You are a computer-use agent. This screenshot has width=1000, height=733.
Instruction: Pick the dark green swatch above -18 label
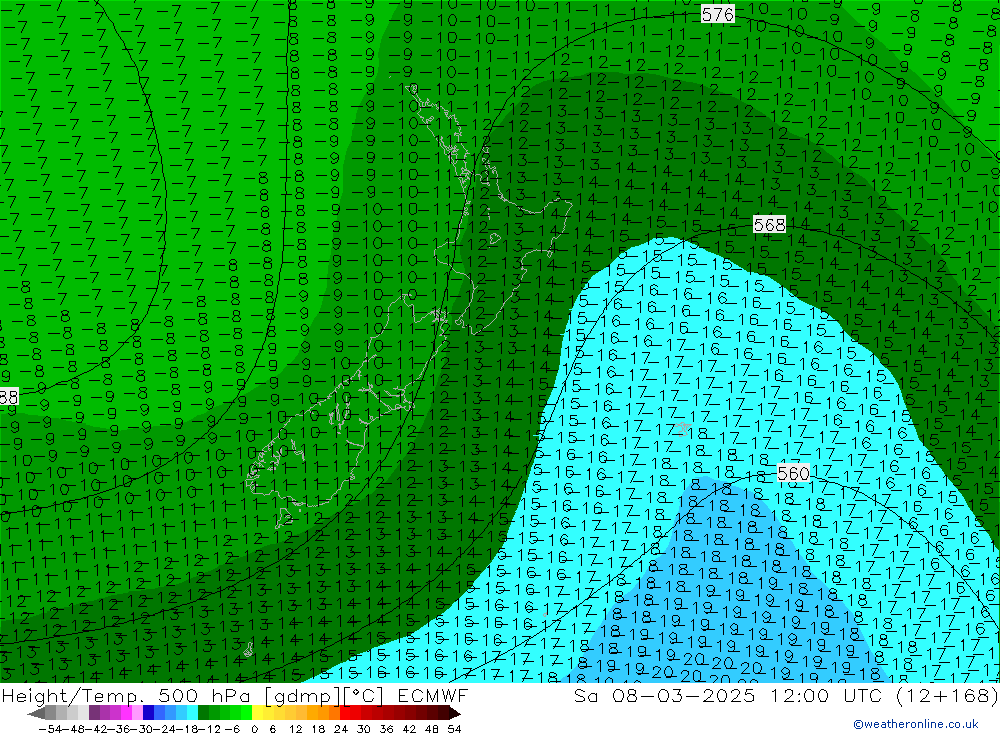pyautogui.click(x=203, y=713)
